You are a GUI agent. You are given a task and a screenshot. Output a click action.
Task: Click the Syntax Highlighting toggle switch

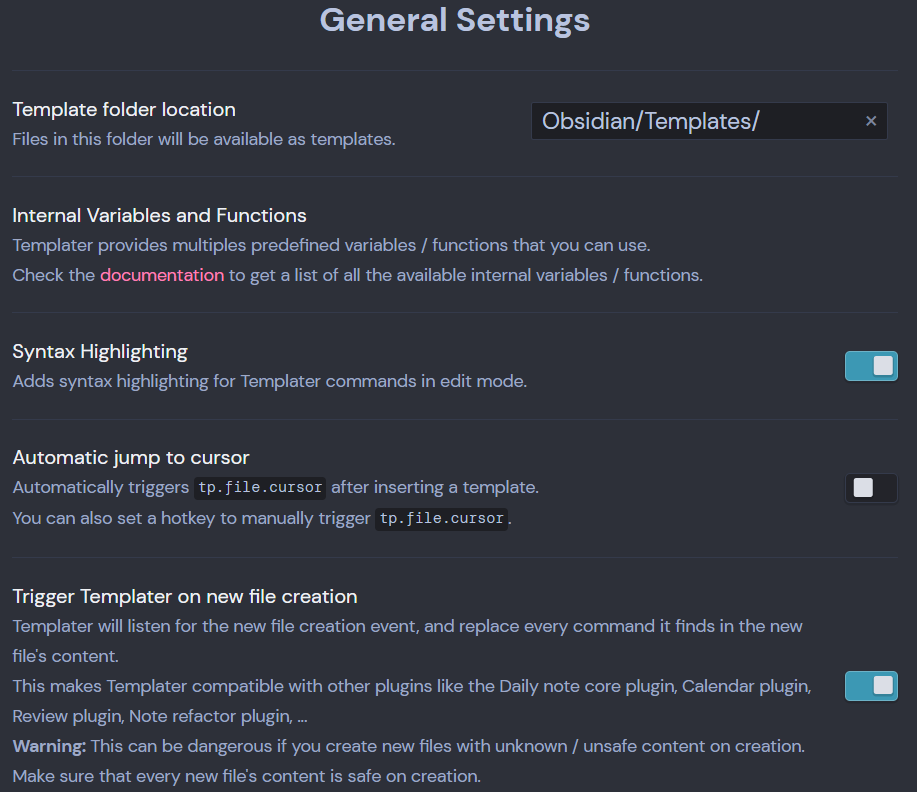[x=871, y=366]
